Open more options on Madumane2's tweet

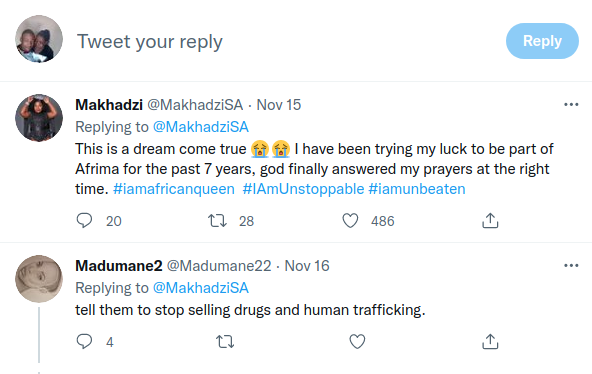coord(571,266)
